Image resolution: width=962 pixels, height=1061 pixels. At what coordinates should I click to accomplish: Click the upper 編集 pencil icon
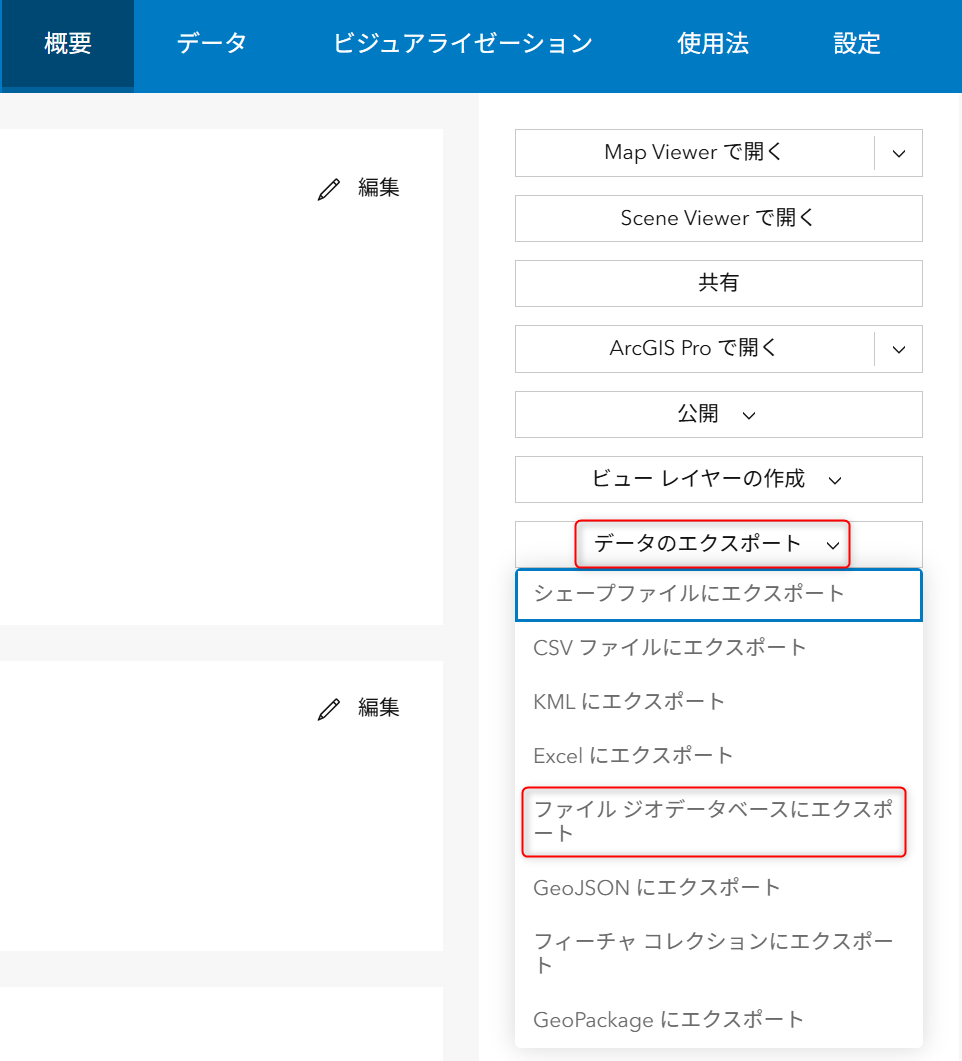329,189
